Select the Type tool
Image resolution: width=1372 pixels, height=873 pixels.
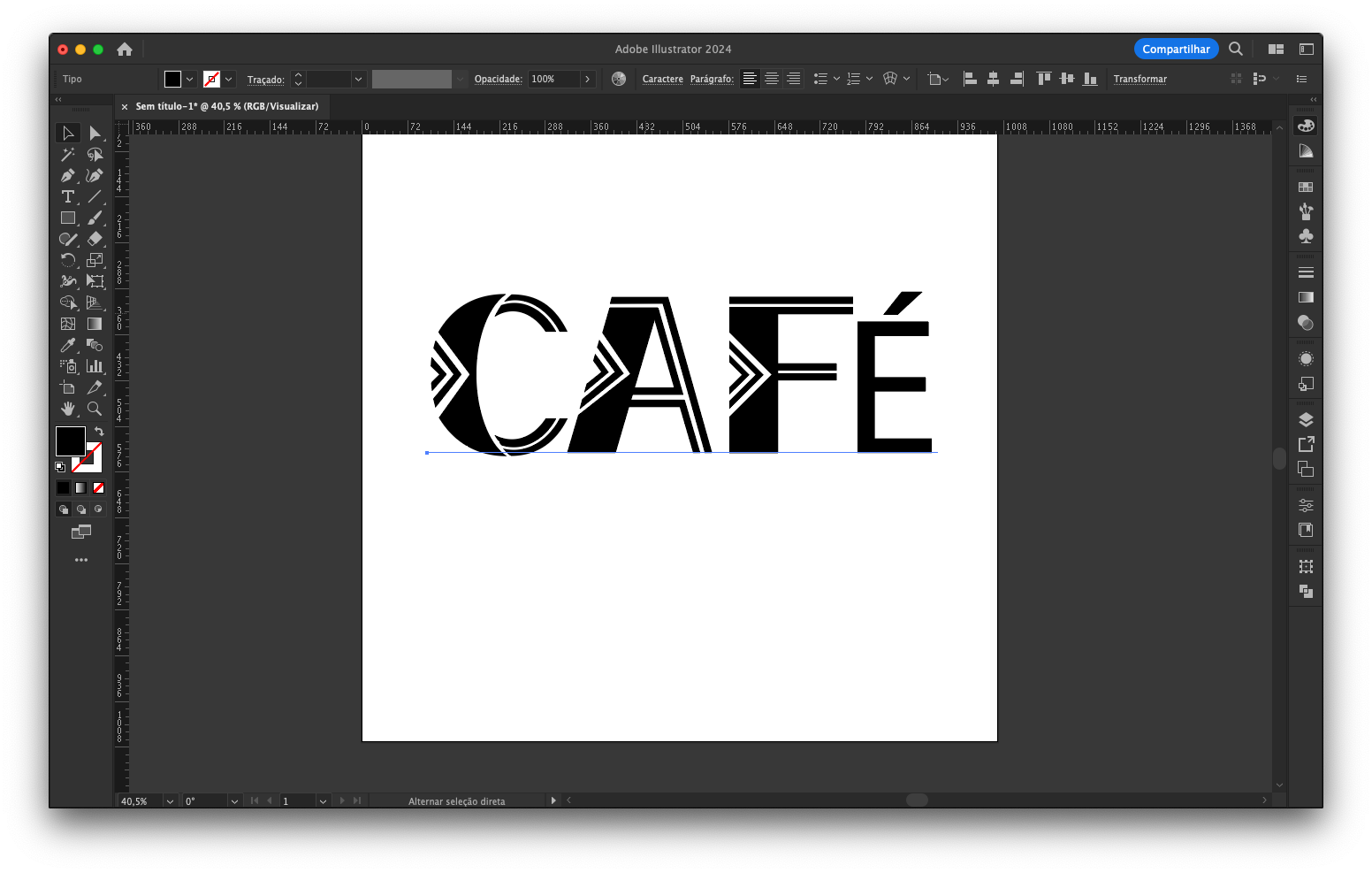pyautogui.click(x=68, y=196)
